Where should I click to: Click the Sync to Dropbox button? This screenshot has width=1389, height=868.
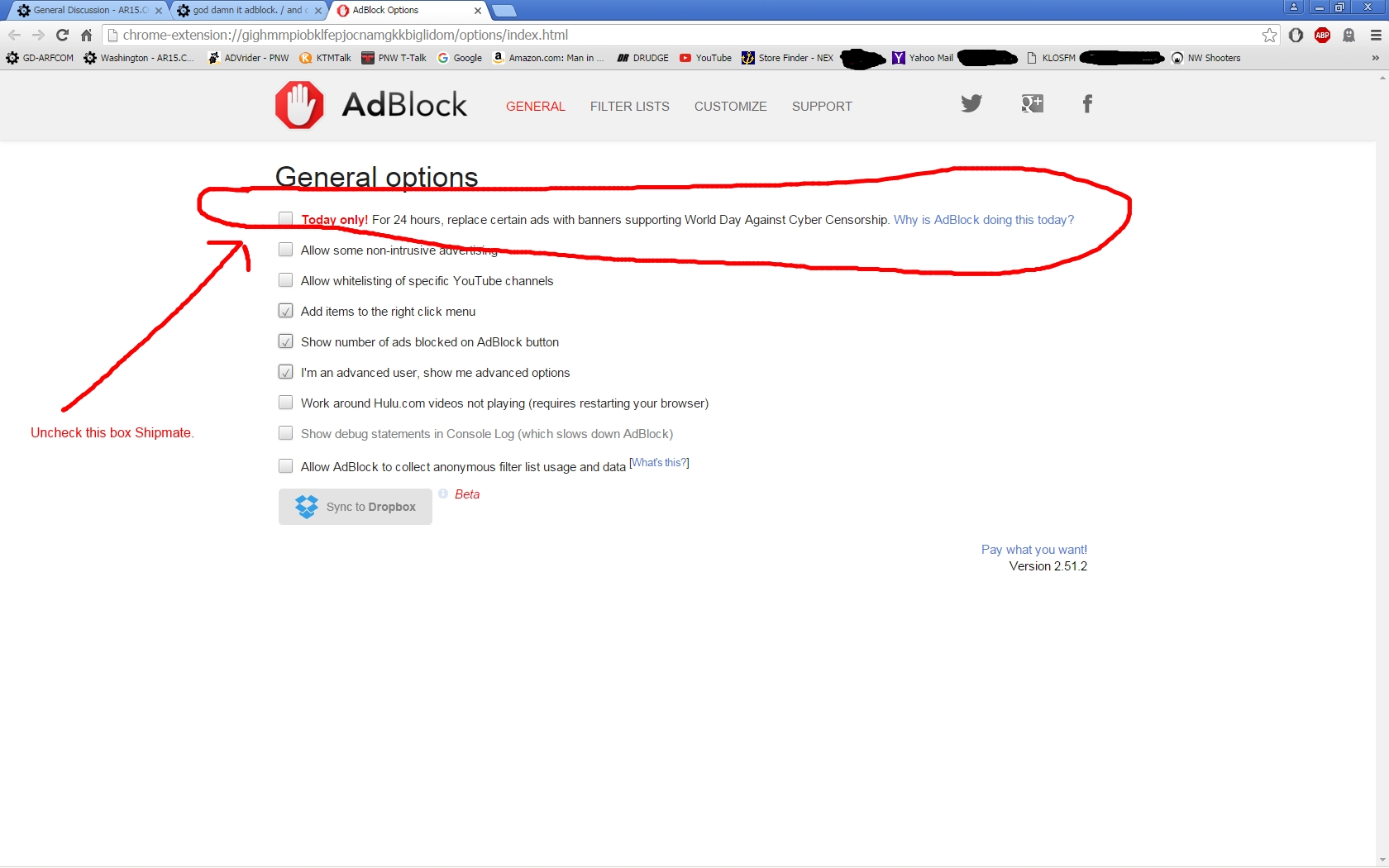[x=356, y=507]
